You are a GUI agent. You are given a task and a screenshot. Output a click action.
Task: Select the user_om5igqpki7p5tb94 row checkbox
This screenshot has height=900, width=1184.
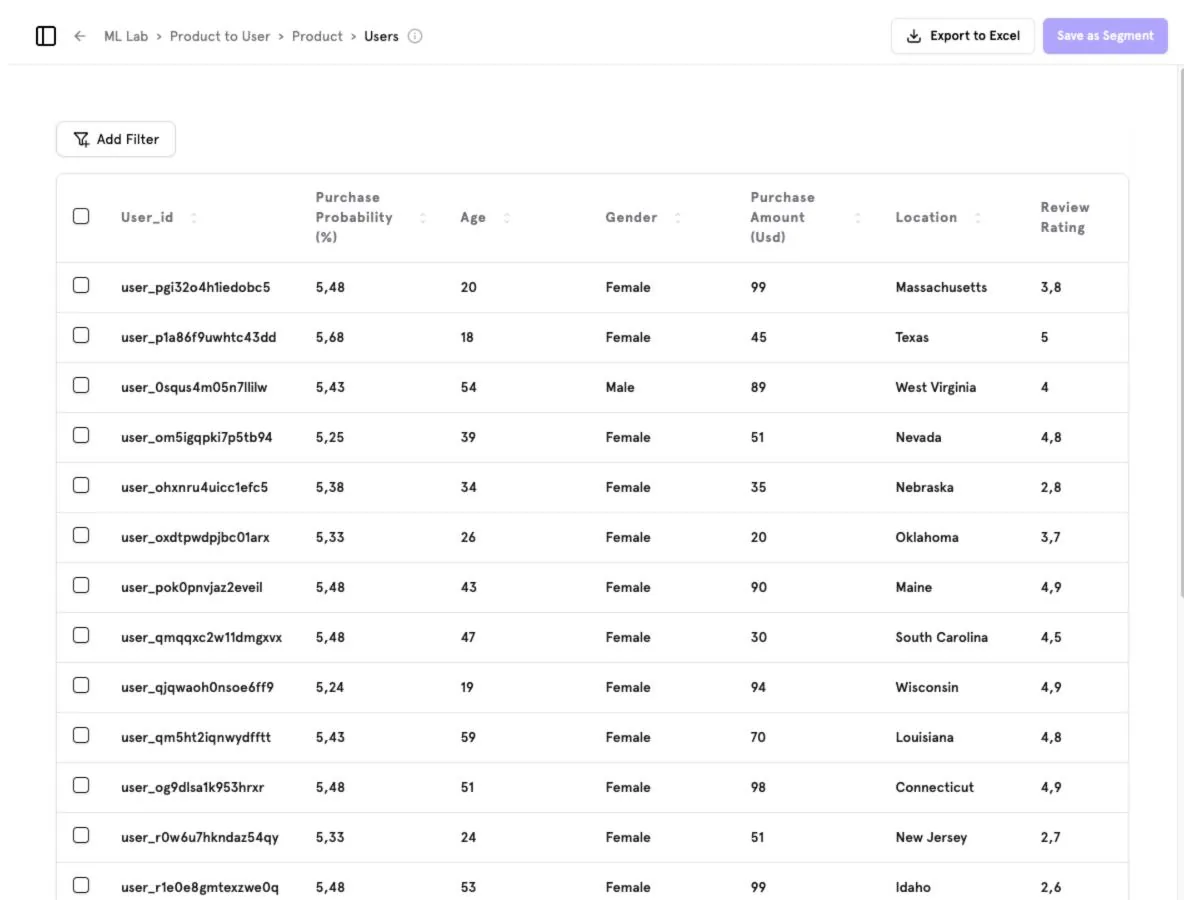[x=81, y=435]
